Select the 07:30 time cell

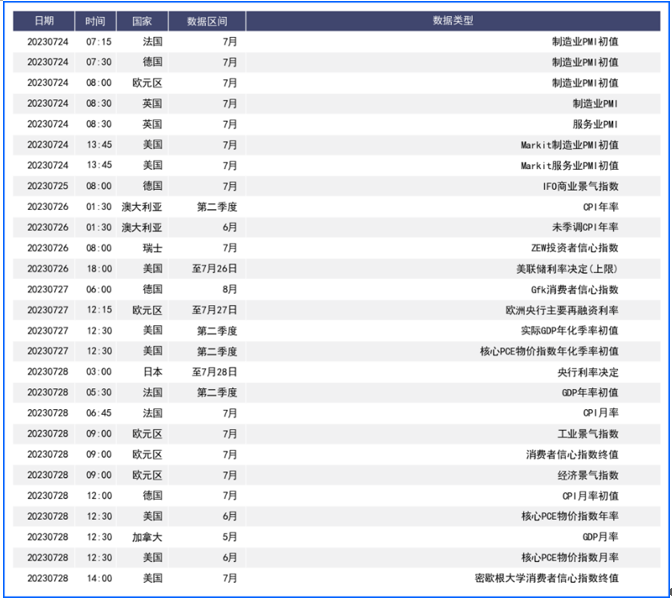[x=99, y=62]
